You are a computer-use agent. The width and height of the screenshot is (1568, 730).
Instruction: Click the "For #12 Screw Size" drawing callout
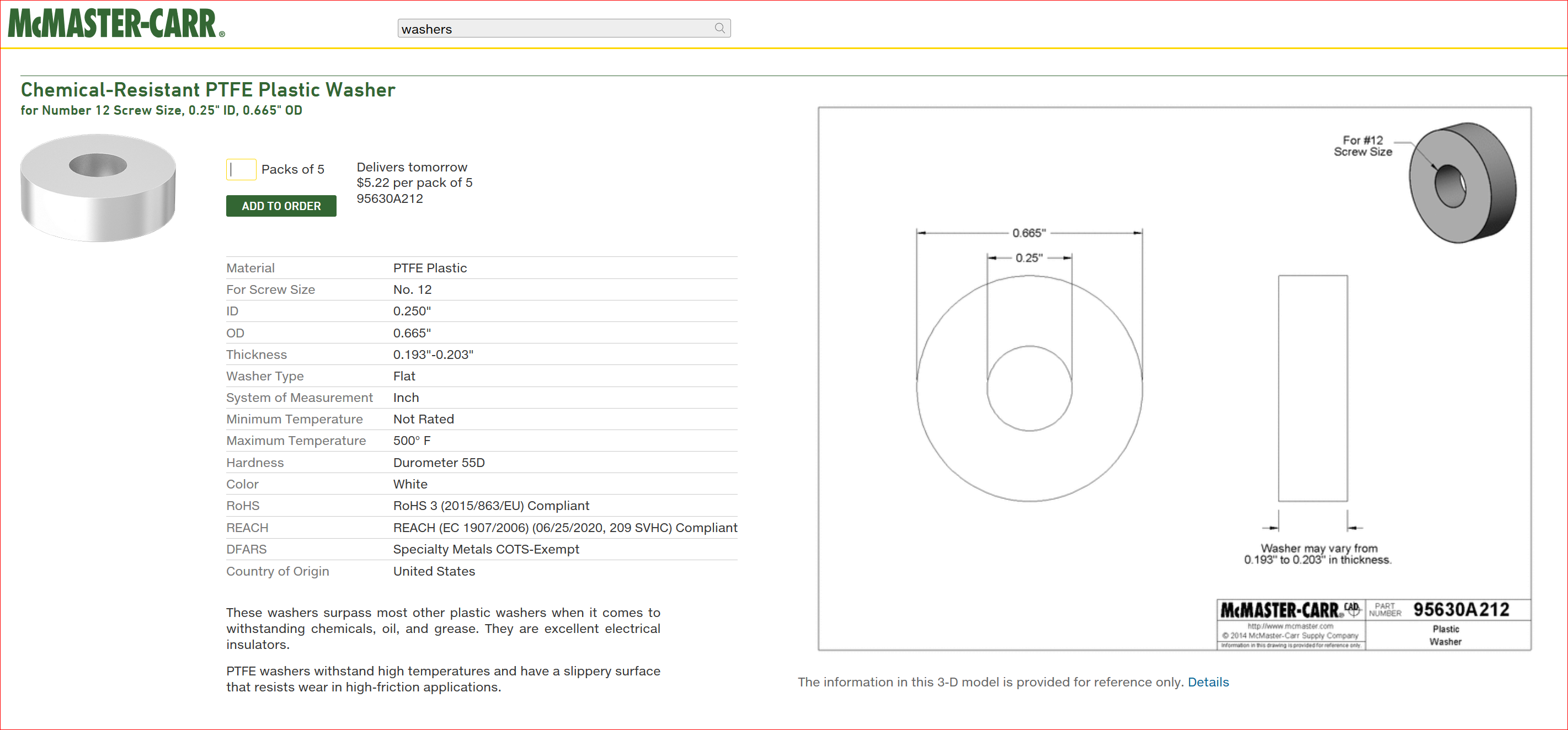(1363, 146)
